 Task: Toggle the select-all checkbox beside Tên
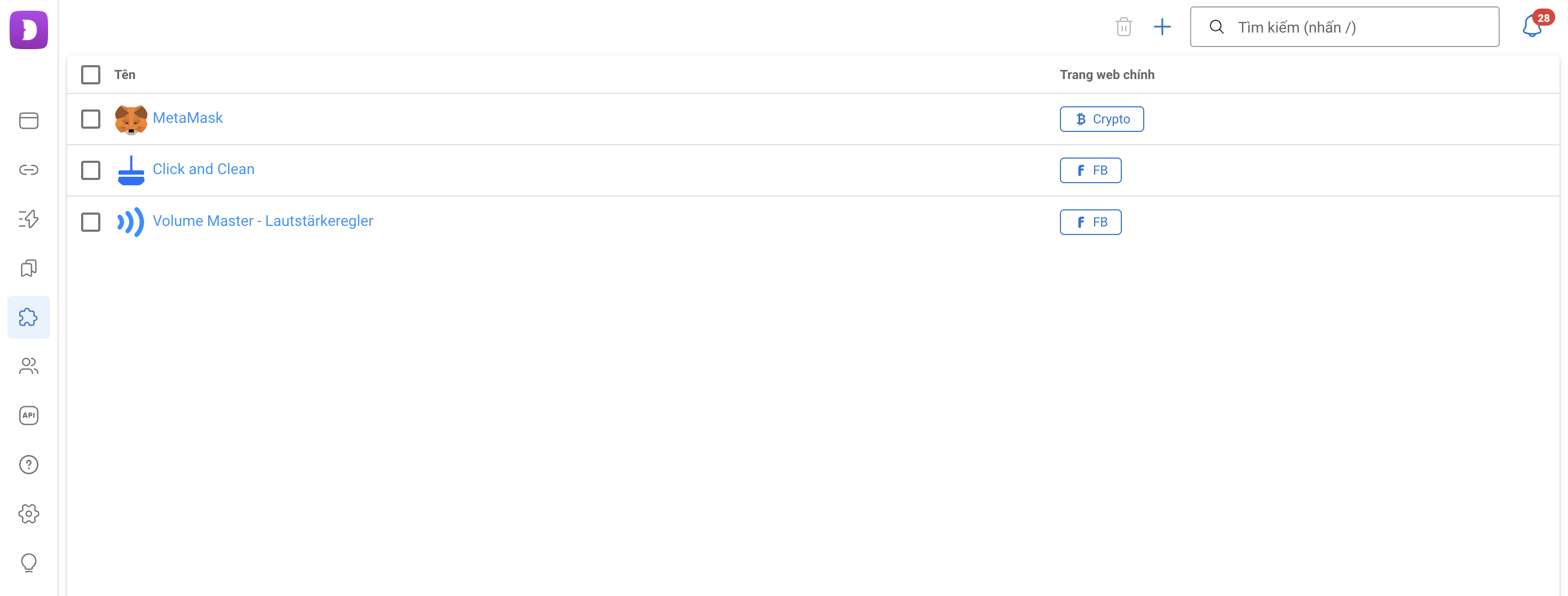click(x=91, y=75)
